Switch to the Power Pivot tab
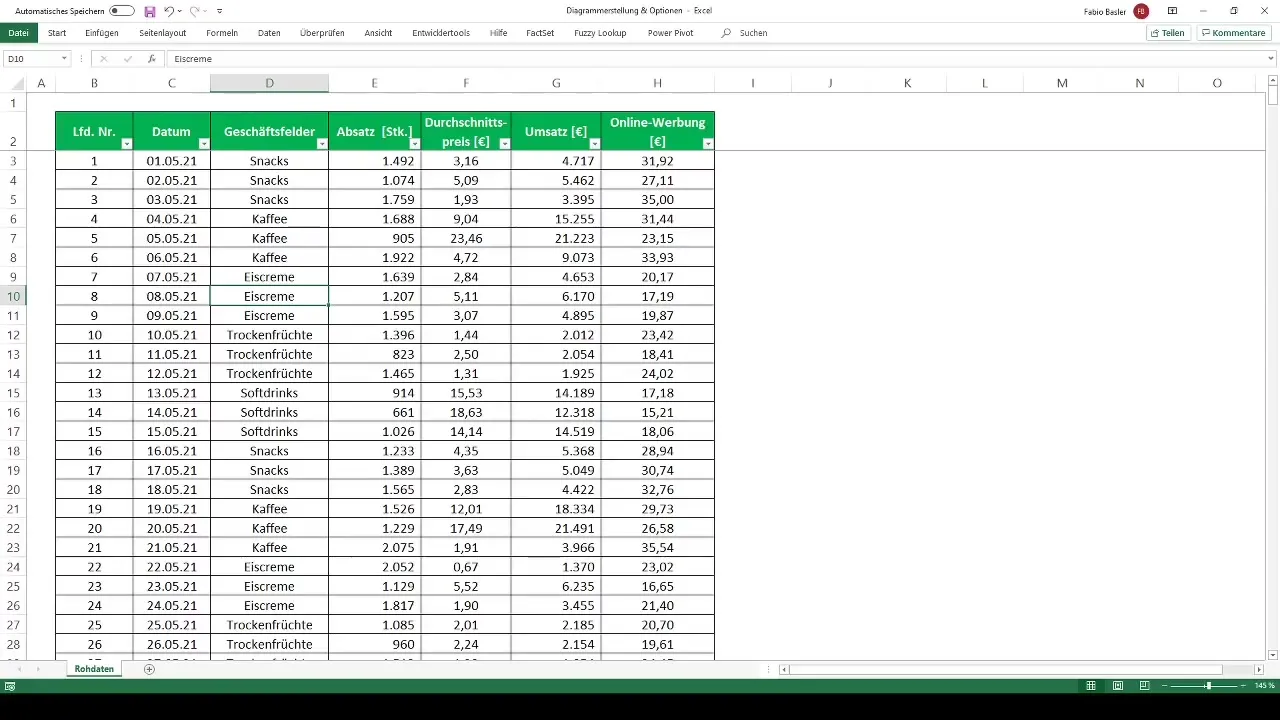This screenshot has width=1280, height=720. pos(670,33)
